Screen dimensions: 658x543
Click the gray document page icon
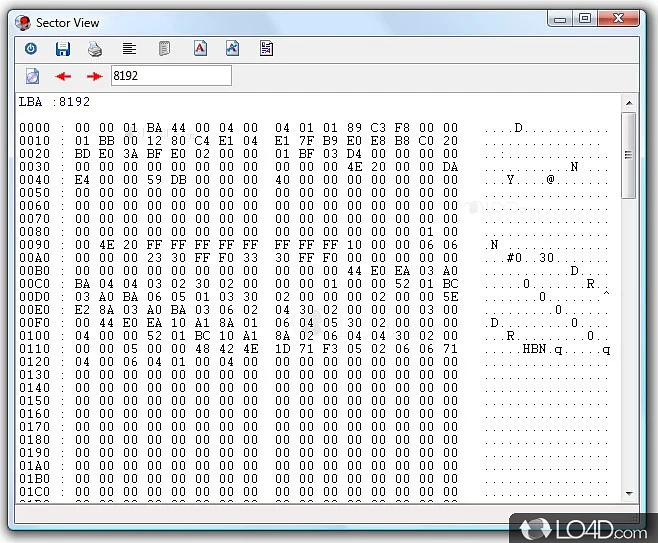[164, 48]
